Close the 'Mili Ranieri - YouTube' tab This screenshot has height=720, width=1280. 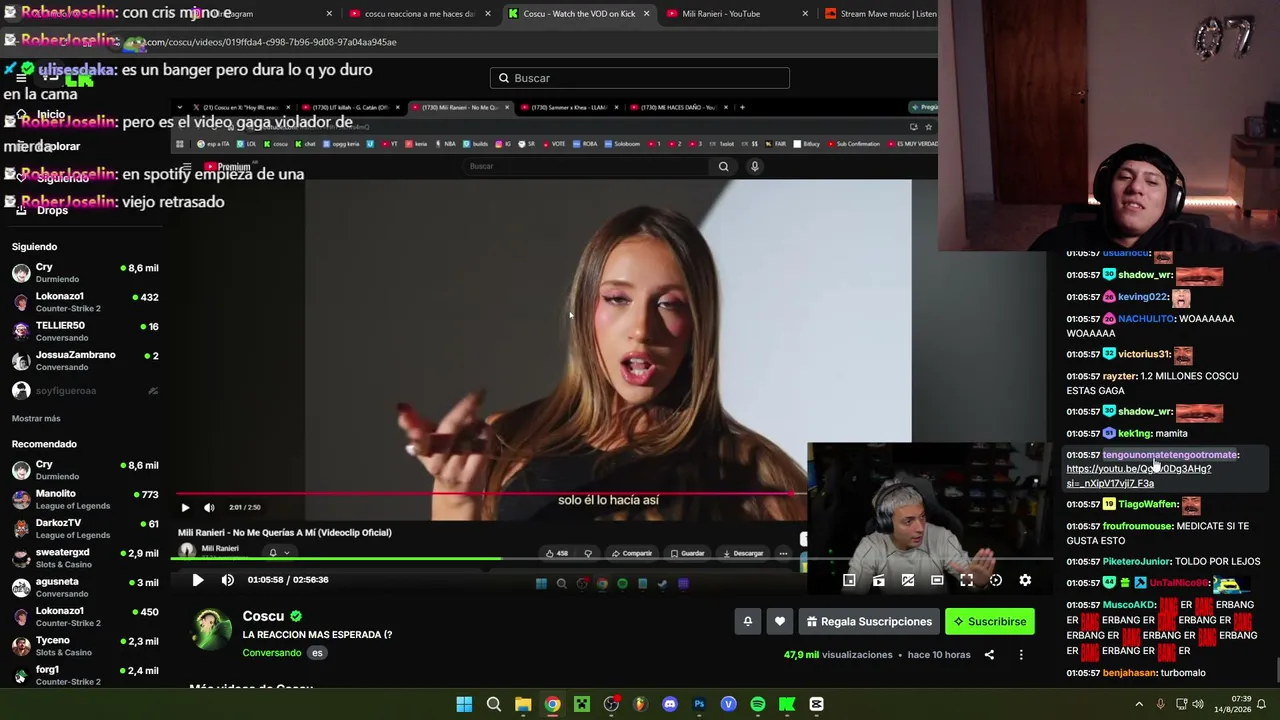pyautogui.click(x=805, y=14)
